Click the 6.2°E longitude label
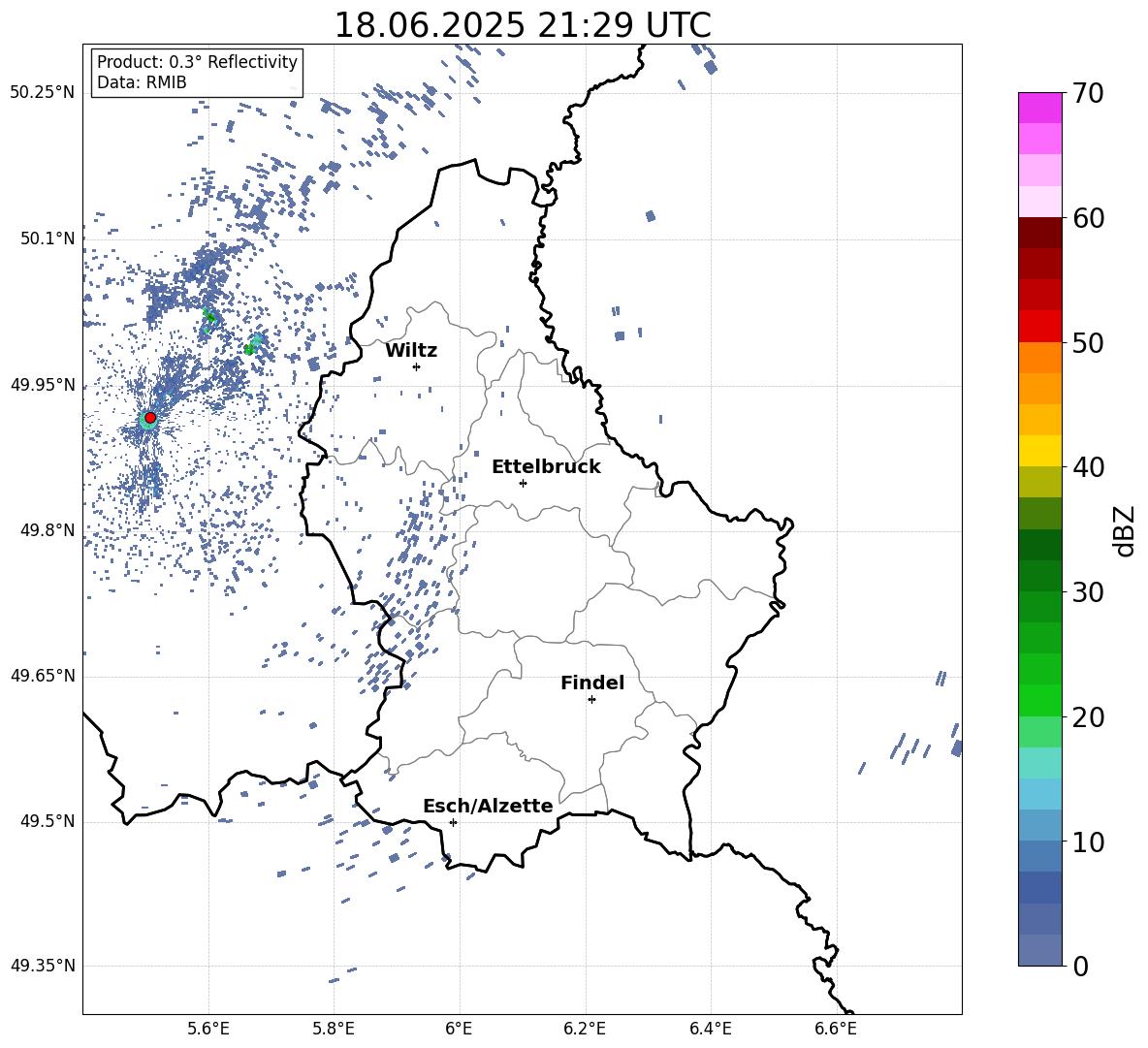The width and height of the screenshot is (1148, 1048). [585, 1029]
